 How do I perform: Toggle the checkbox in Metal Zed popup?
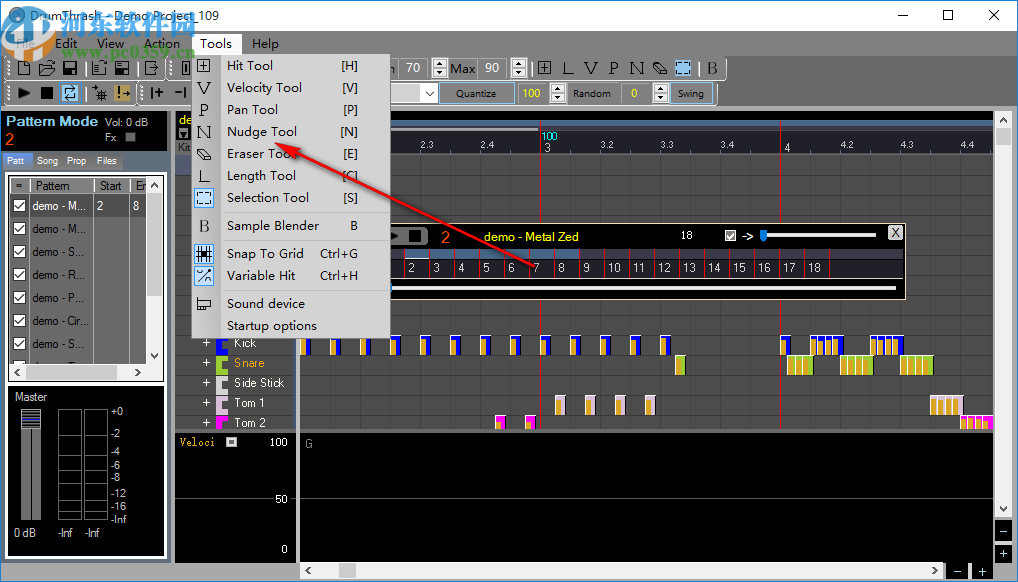pos(730,235)
